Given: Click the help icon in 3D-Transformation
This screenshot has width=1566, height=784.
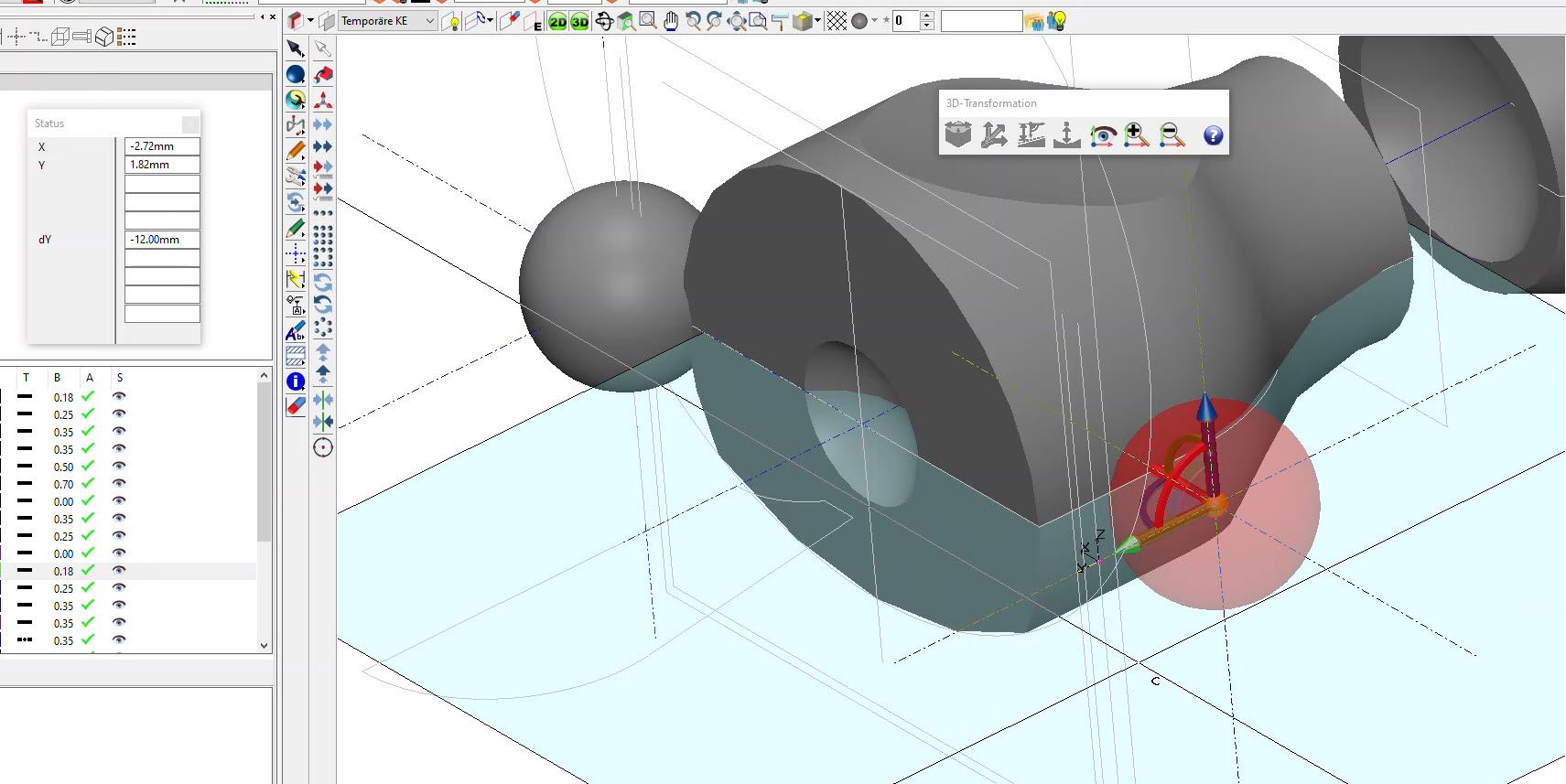Looking at the screenshot, I should (x=1213, y=135).
